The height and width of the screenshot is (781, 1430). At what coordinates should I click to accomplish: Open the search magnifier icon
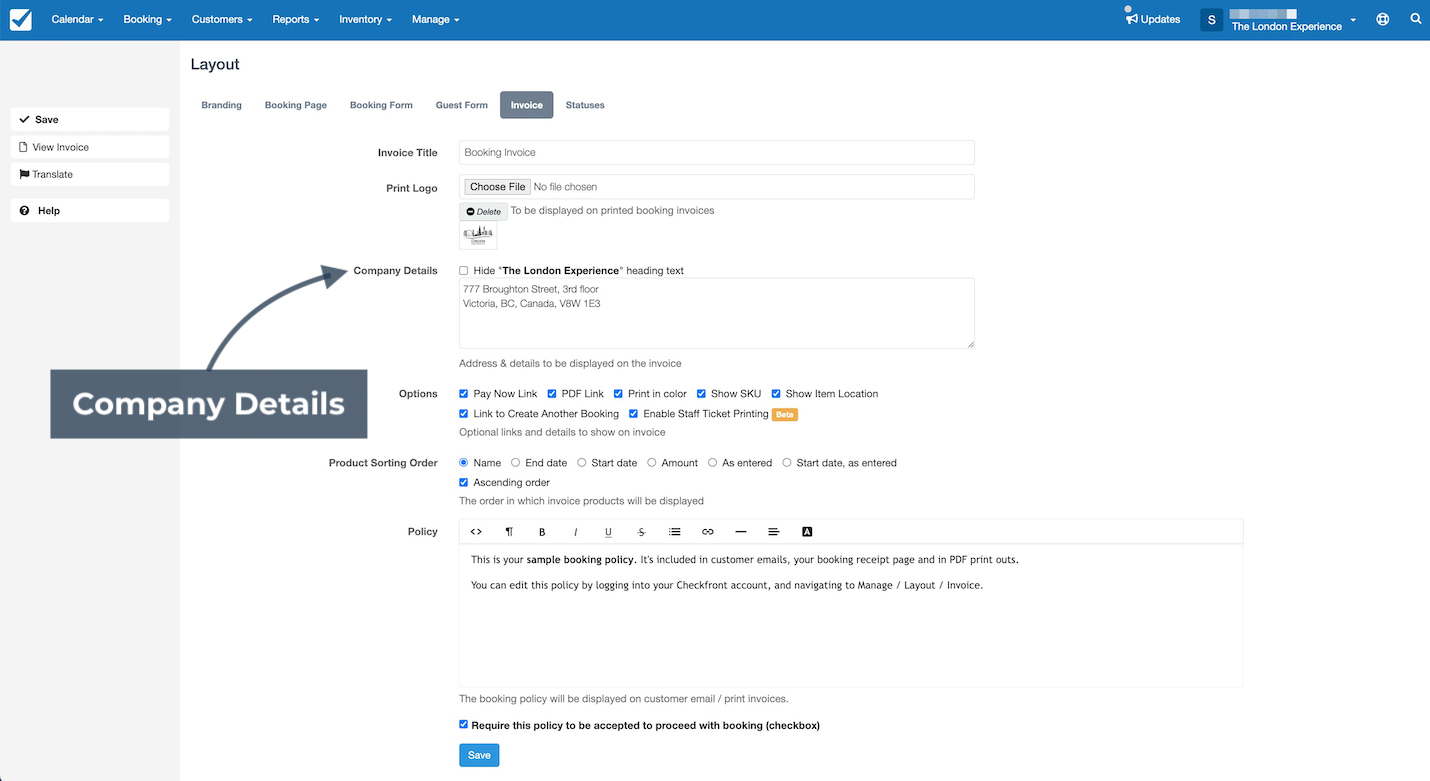[1416, 19]
